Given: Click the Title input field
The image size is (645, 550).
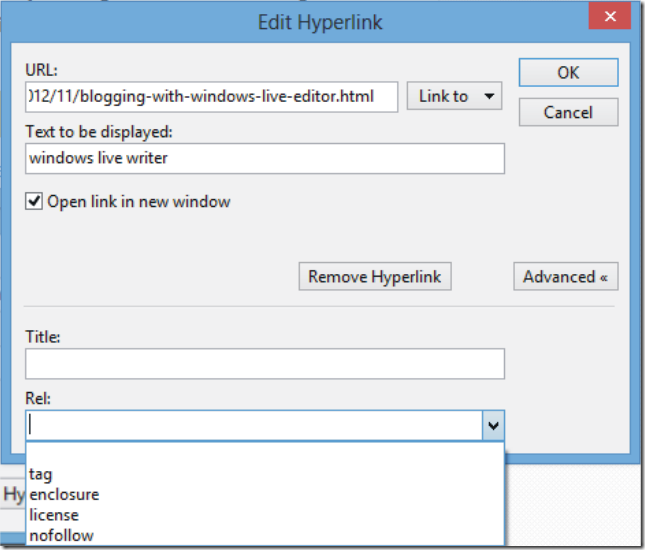Looking at the screenshot, I should 265,364.
